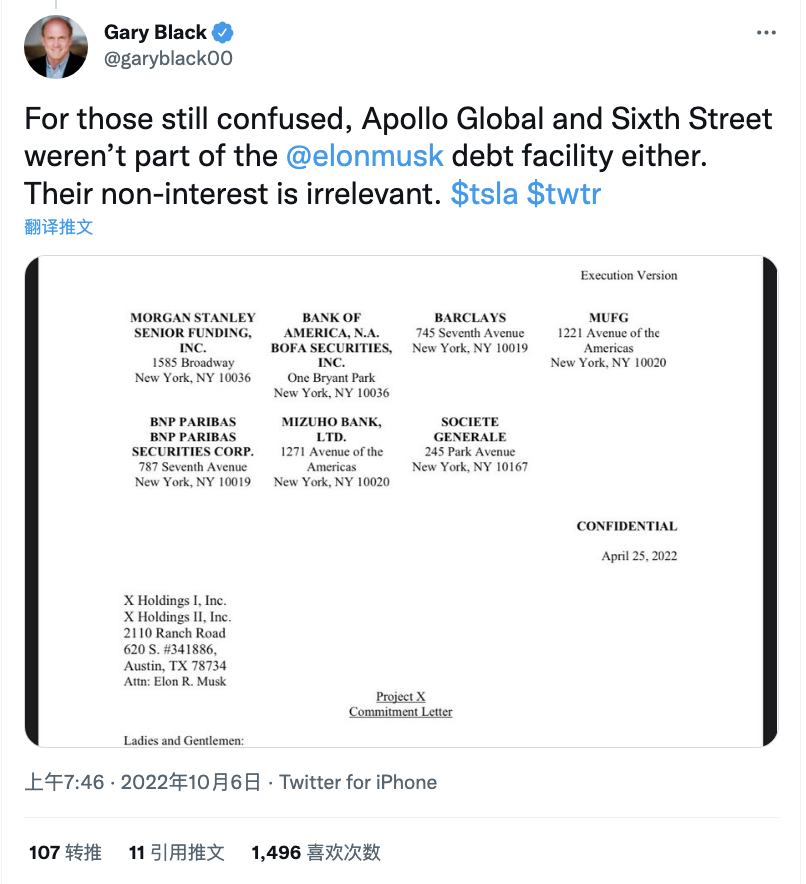Click 翻译推文 to translate the tweet

click(59, 227)
